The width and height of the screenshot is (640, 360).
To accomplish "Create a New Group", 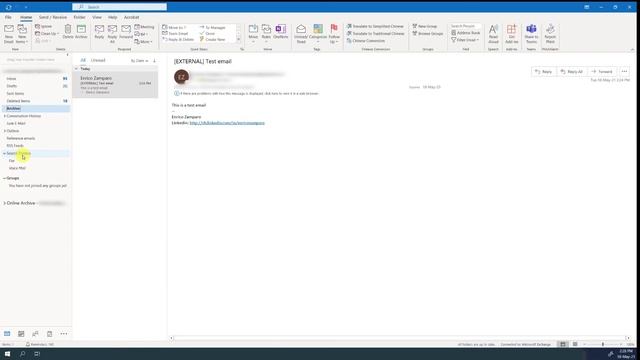I will [x=424, y=26].
